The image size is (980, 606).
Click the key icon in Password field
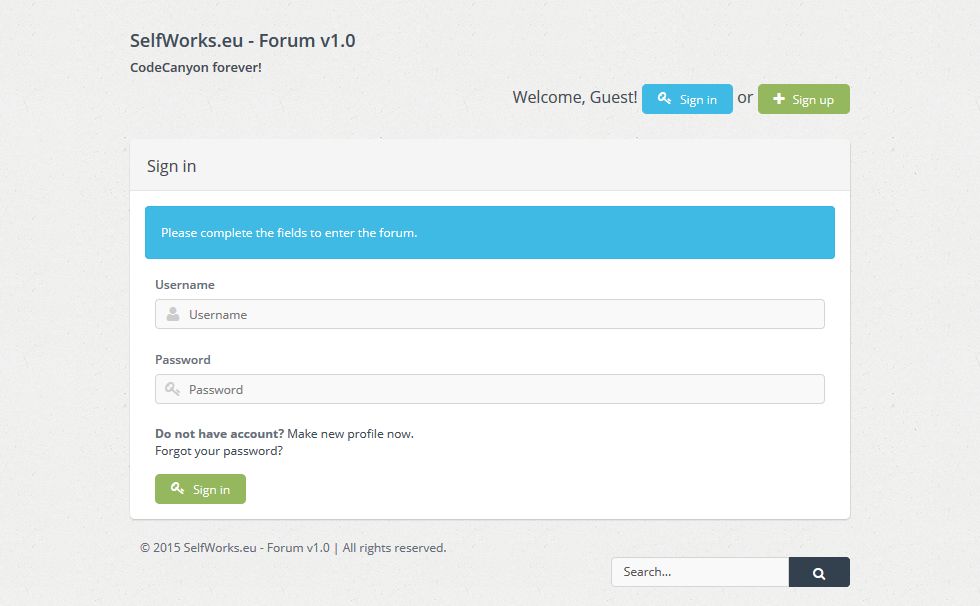point(173,389)
